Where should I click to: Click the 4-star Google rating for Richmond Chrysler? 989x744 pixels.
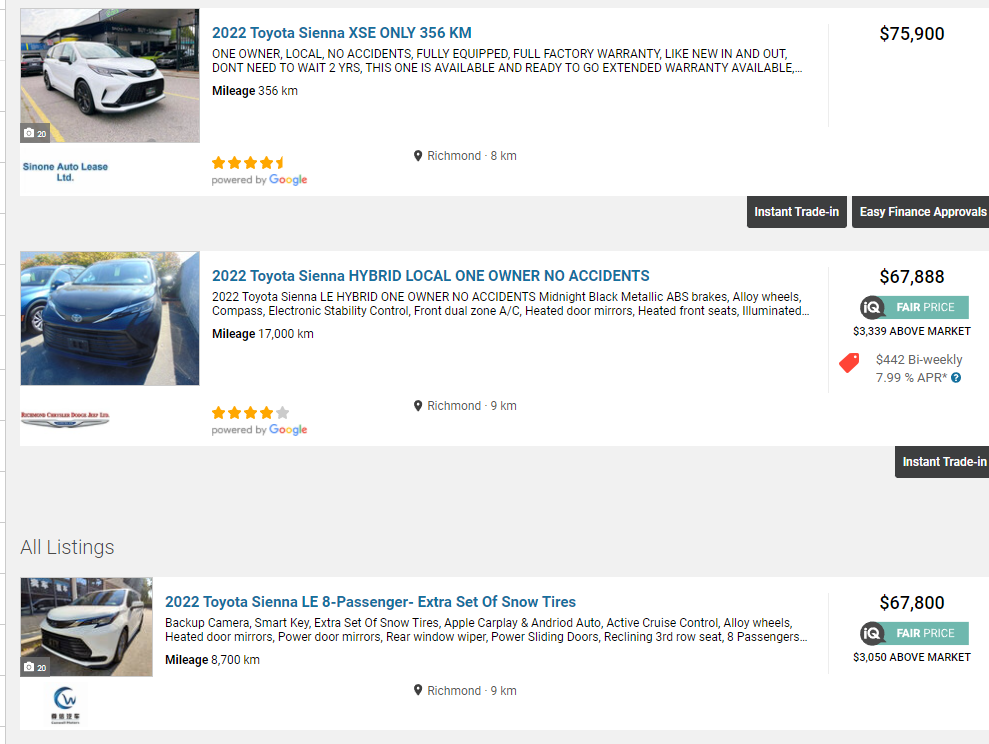tap(250, 412)
